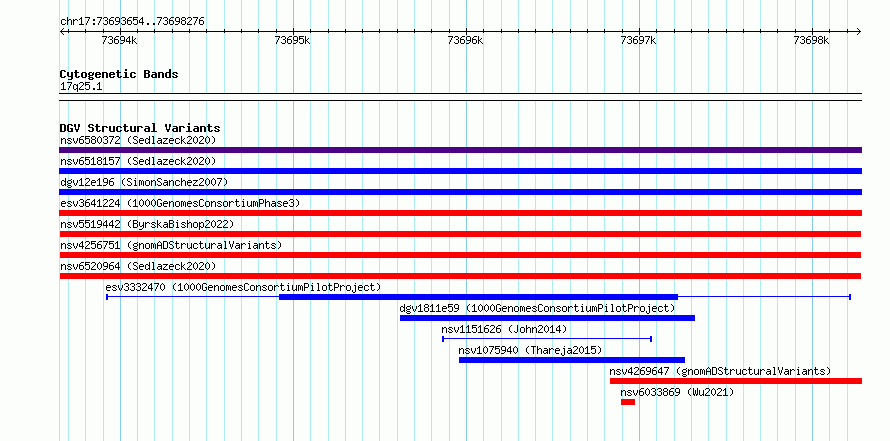Click the chr17:73693654..73698276 coordinate text
Screen dimensions: 890x441
132,22
